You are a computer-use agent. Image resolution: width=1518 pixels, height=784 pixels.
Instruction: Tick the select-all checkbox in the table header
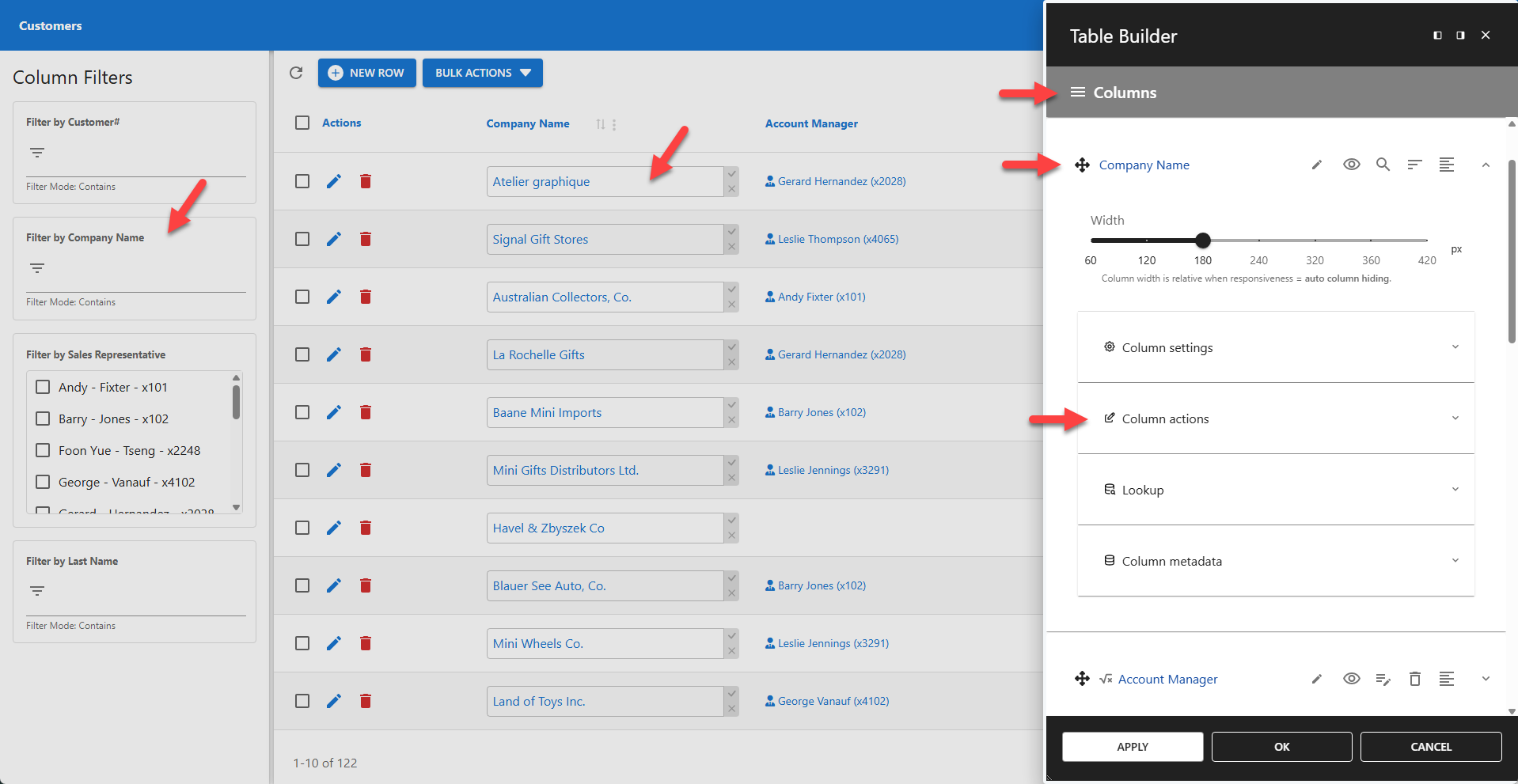click(x=302, y=123)
